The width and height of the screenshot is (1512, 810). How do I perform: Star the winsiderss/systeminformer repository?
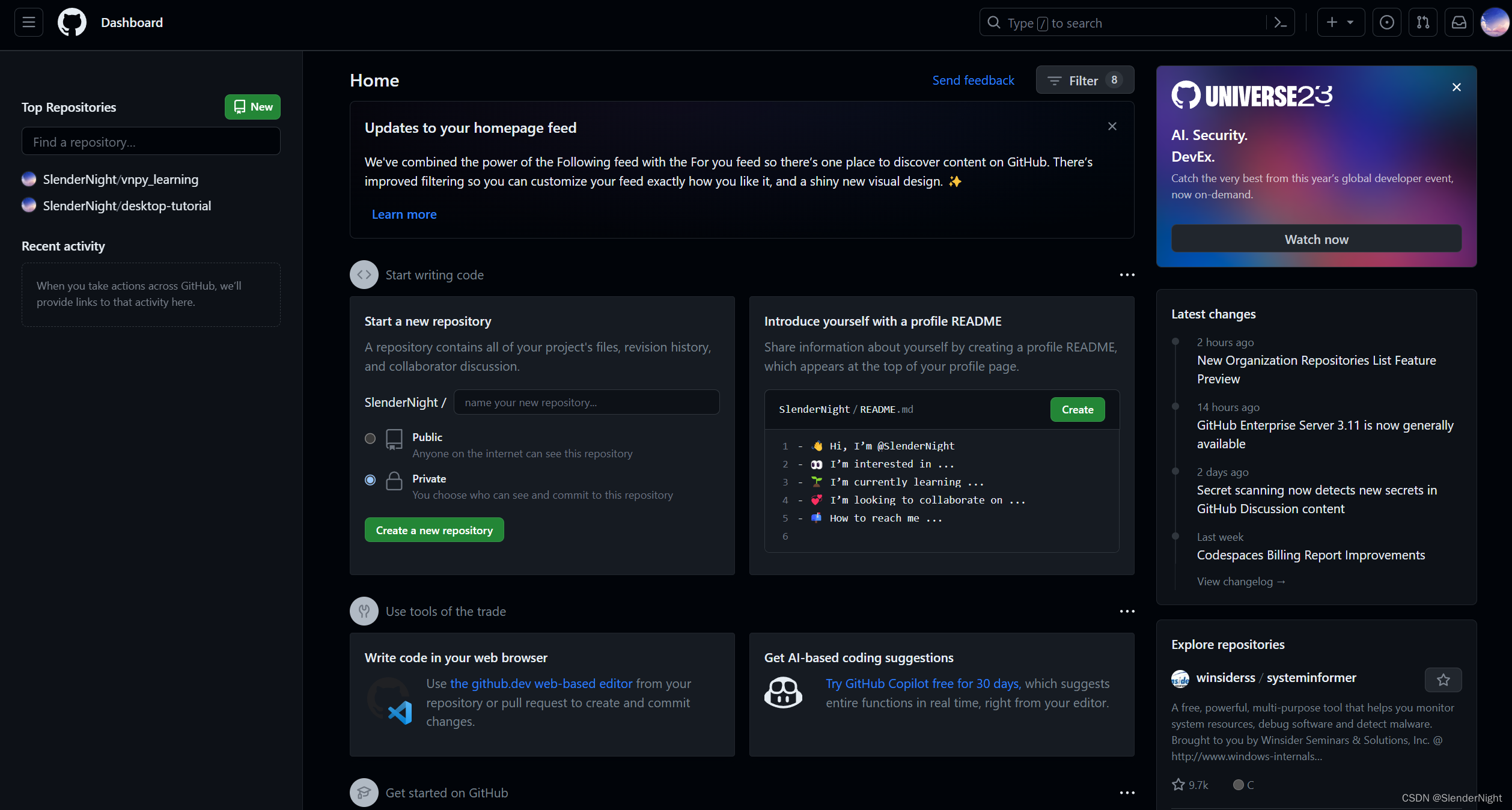(1443, 680)
